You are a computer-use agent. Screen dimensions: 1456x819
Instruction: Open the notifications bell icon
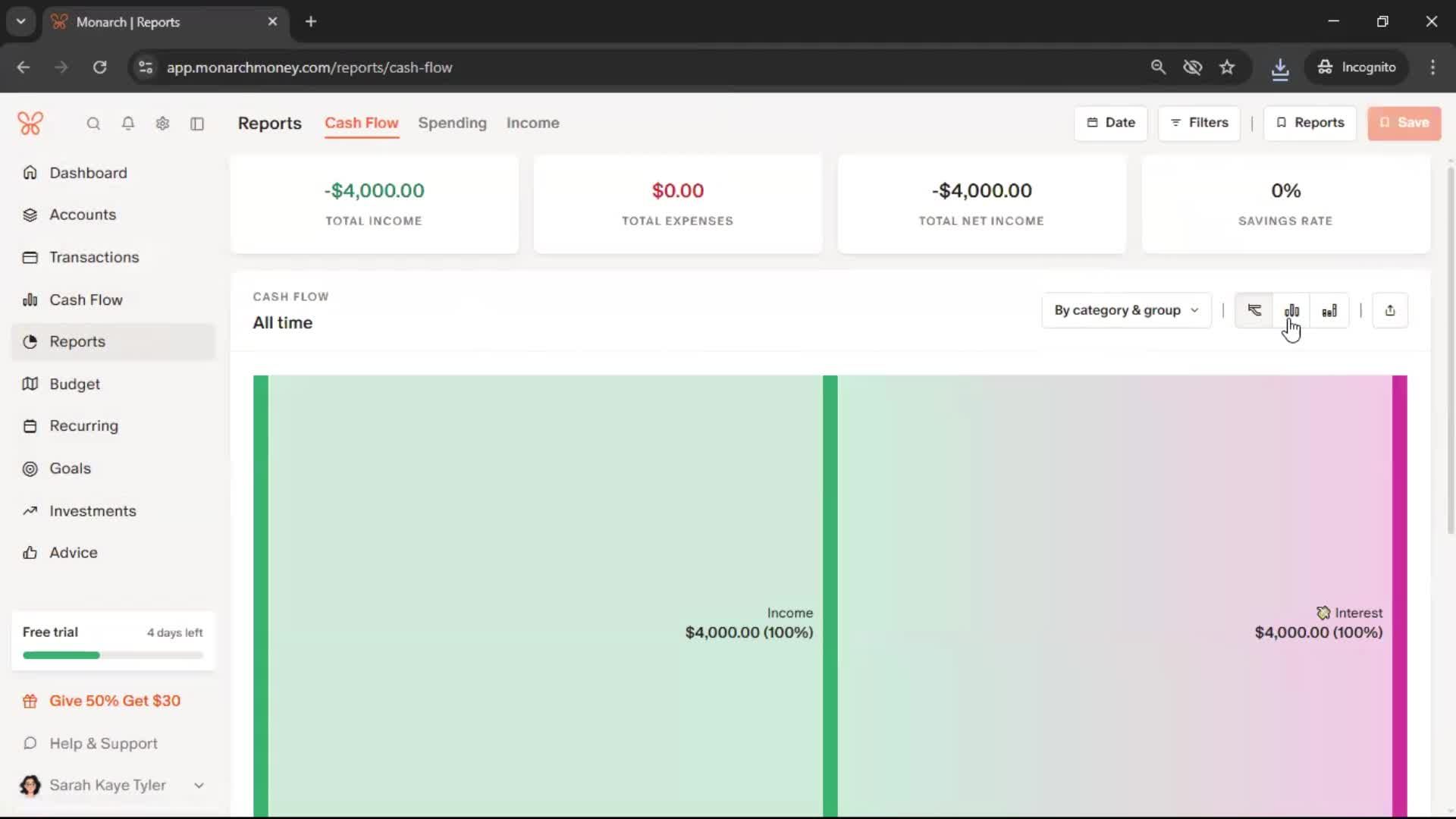tap(128, 124)
